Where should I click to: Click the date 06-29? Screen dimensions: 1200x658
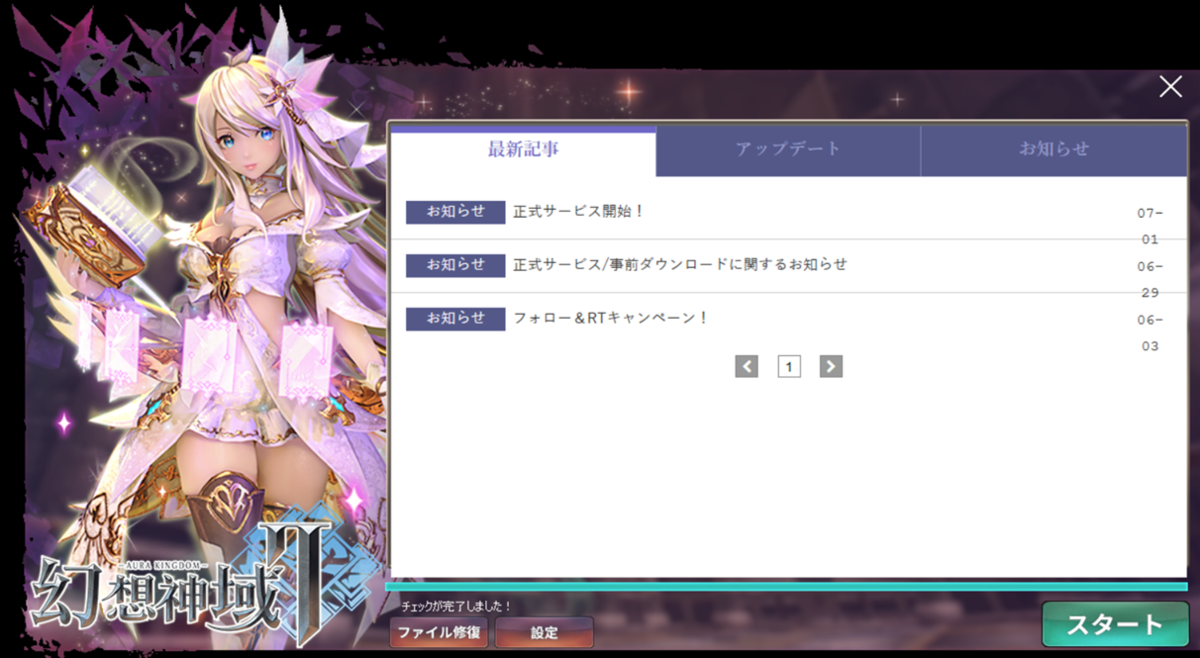click(x=1150, y=279)
